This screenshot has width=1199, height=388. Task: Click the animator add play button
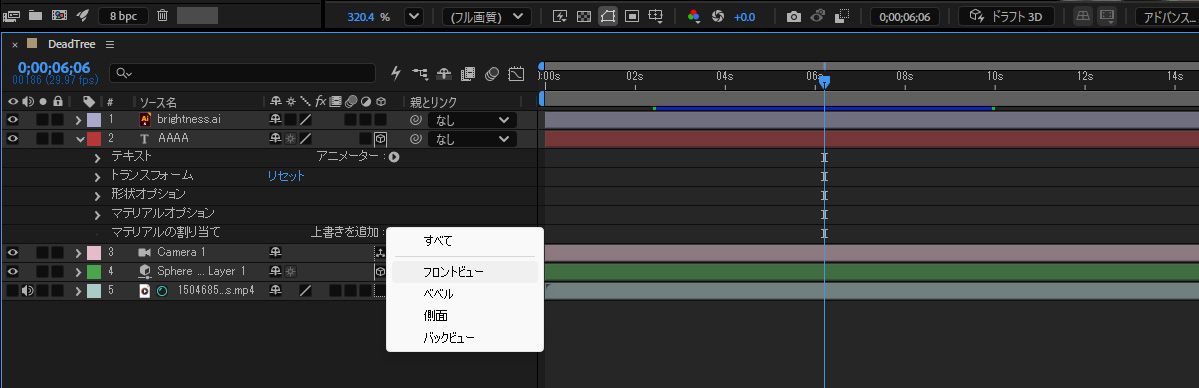pos(394,157)
